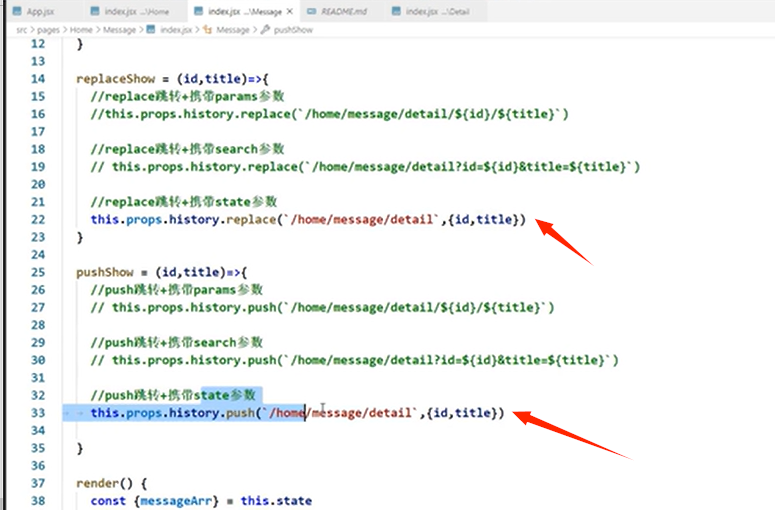Open 'pushShow' breadcrumb segment

293,30
